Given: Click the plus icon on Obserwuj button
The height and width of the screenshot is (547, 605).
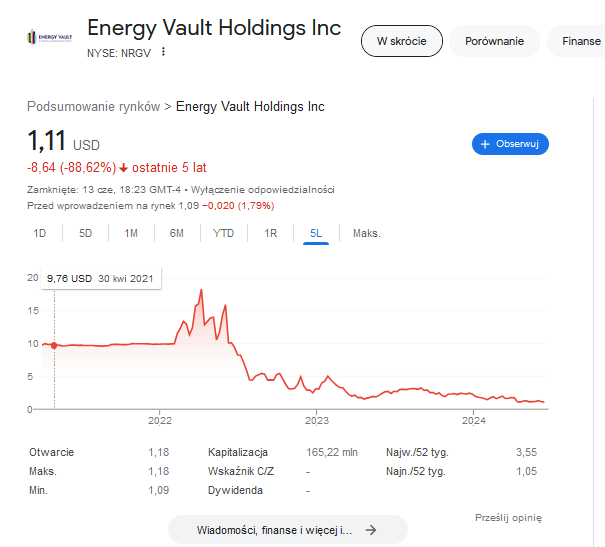Looking at the screenshot, I should pyautogui.click(x=485, y=144).
